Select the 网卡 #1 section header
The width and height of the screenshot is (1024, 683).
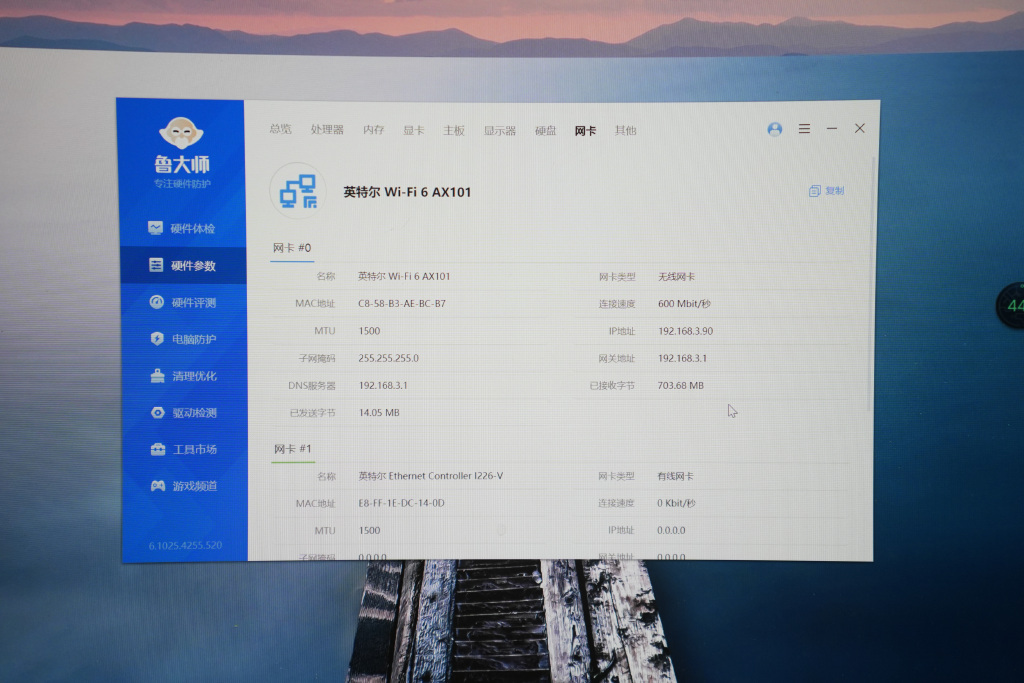293,449
